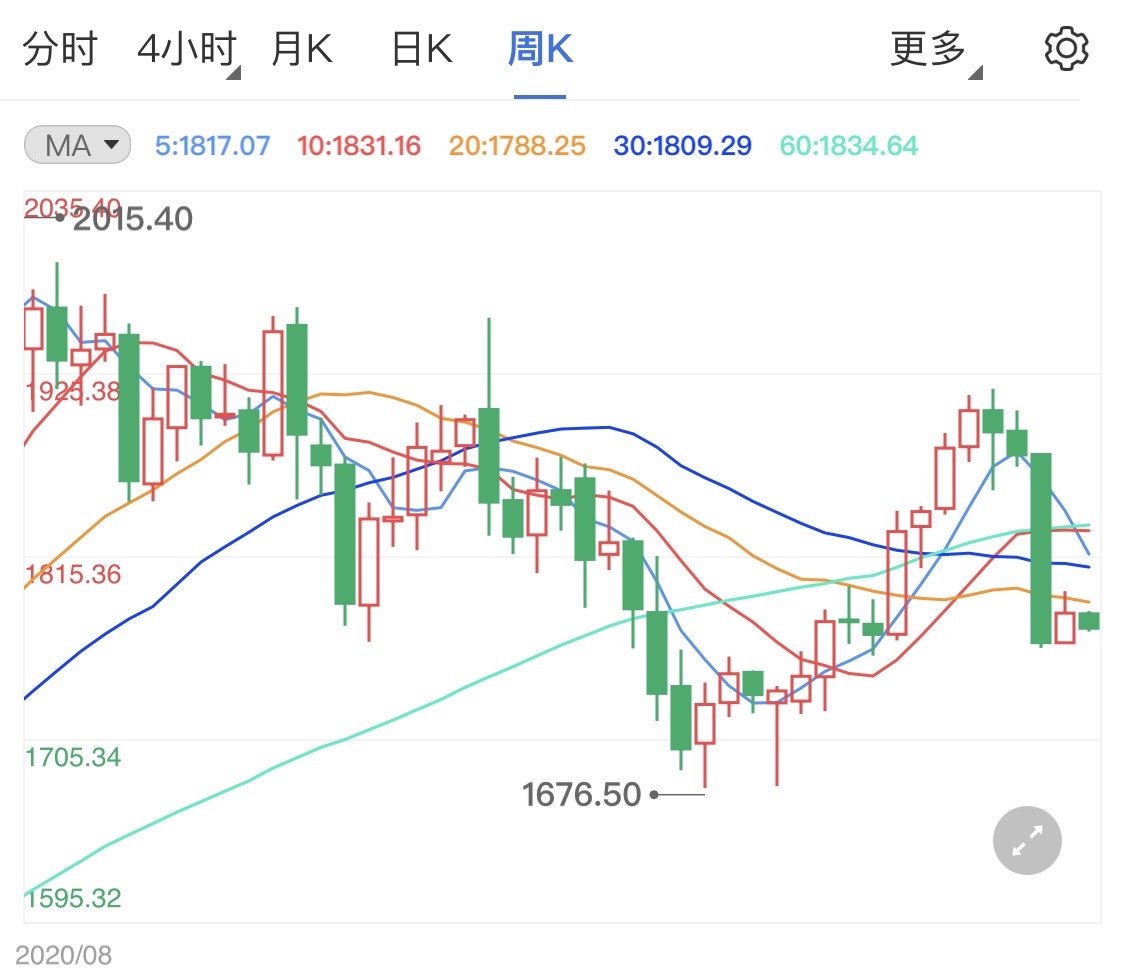Switch to the 分时 tab
The image size is (1125, 980).
coord(60,49)
